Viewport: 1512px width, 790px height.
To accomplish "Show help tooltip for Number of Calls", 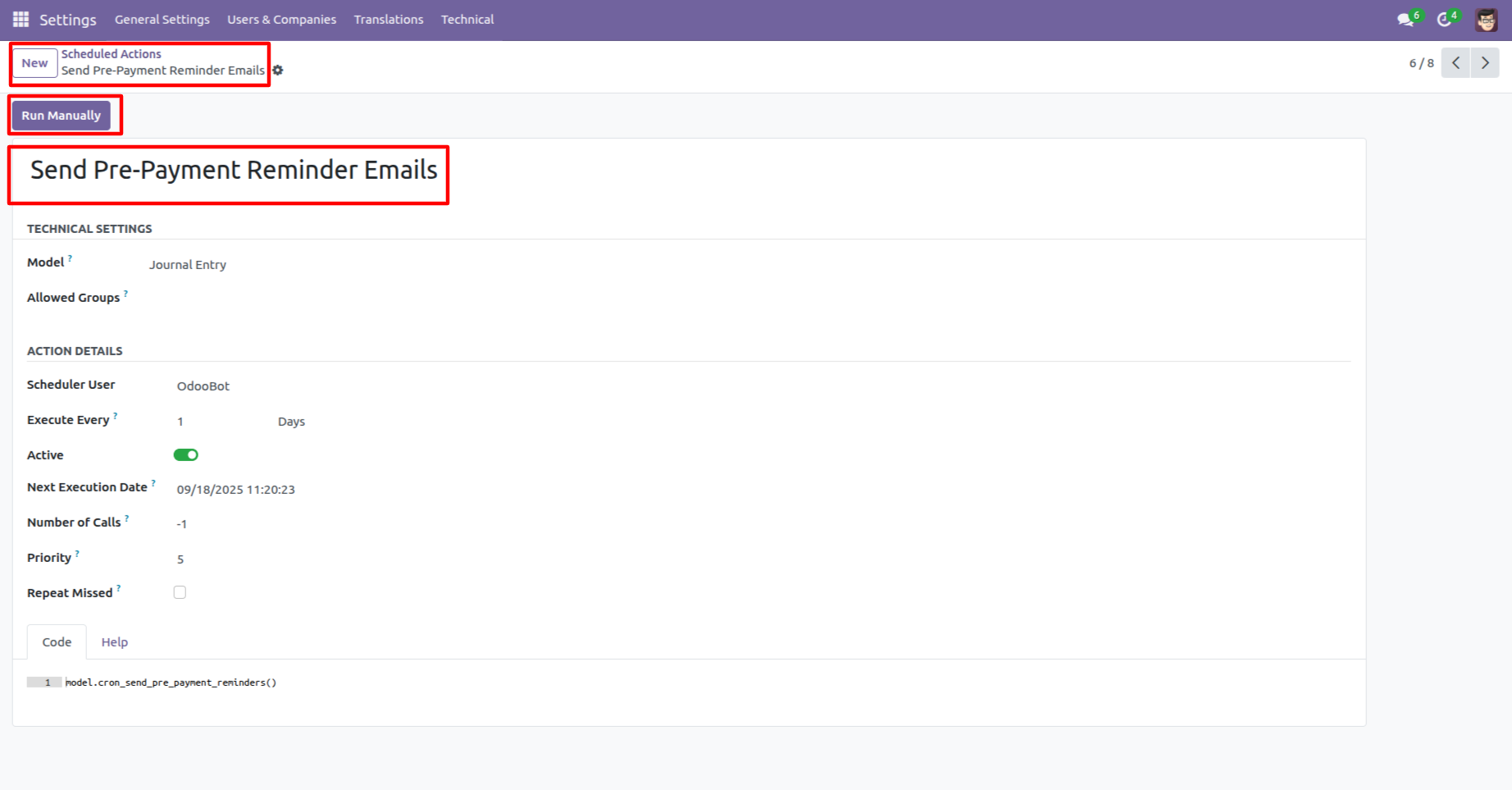I will (x=126, y=518).
